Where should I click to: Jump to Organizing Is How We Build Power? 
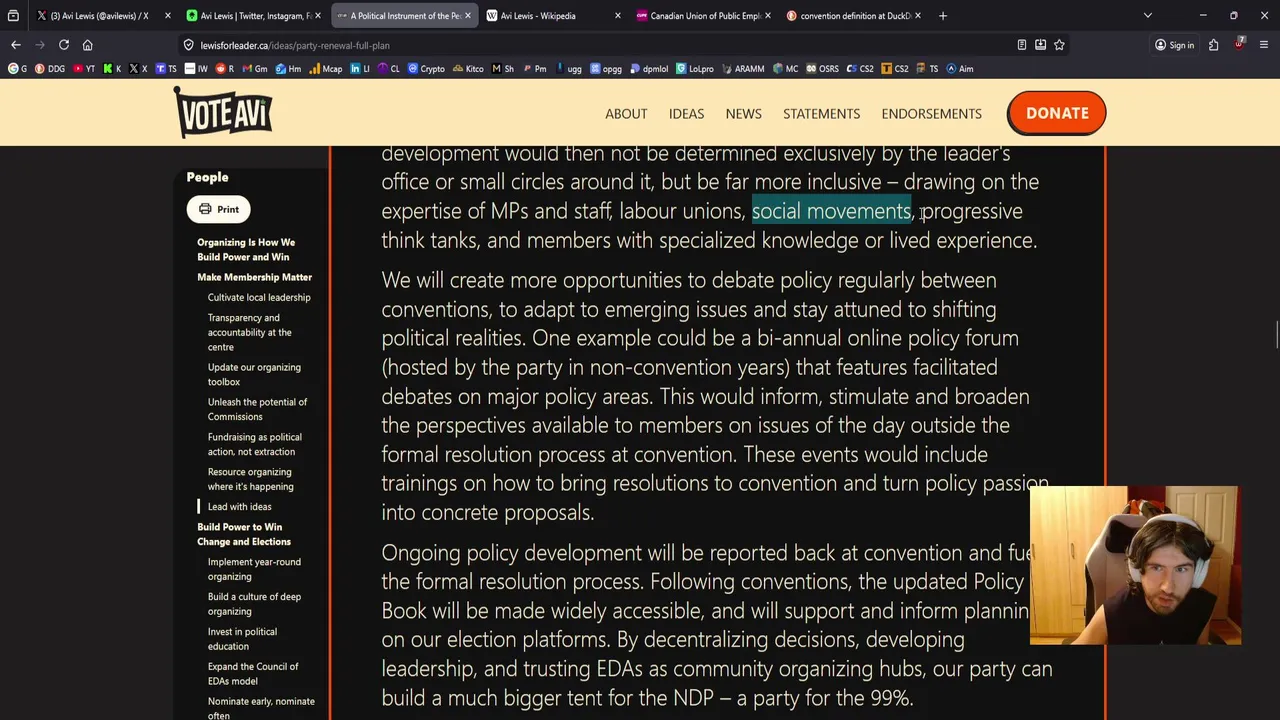246,249
